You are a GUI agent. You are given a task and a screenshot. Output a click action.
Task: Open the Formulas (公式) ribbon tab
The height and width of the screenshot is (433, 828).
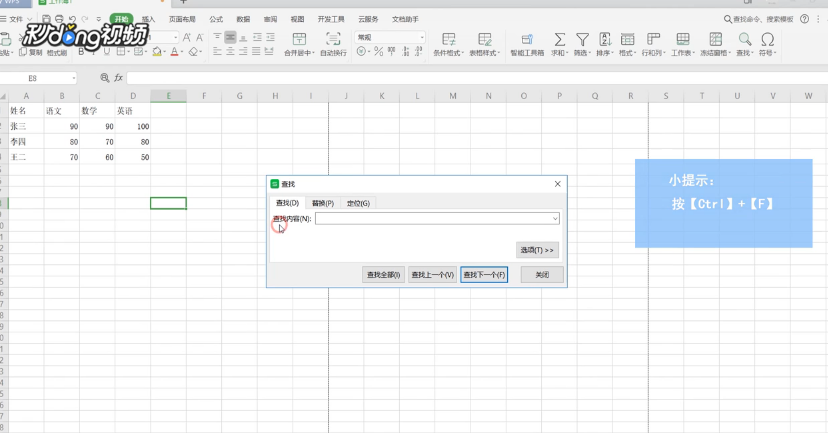pyautogui.click(x=216, y=19)
